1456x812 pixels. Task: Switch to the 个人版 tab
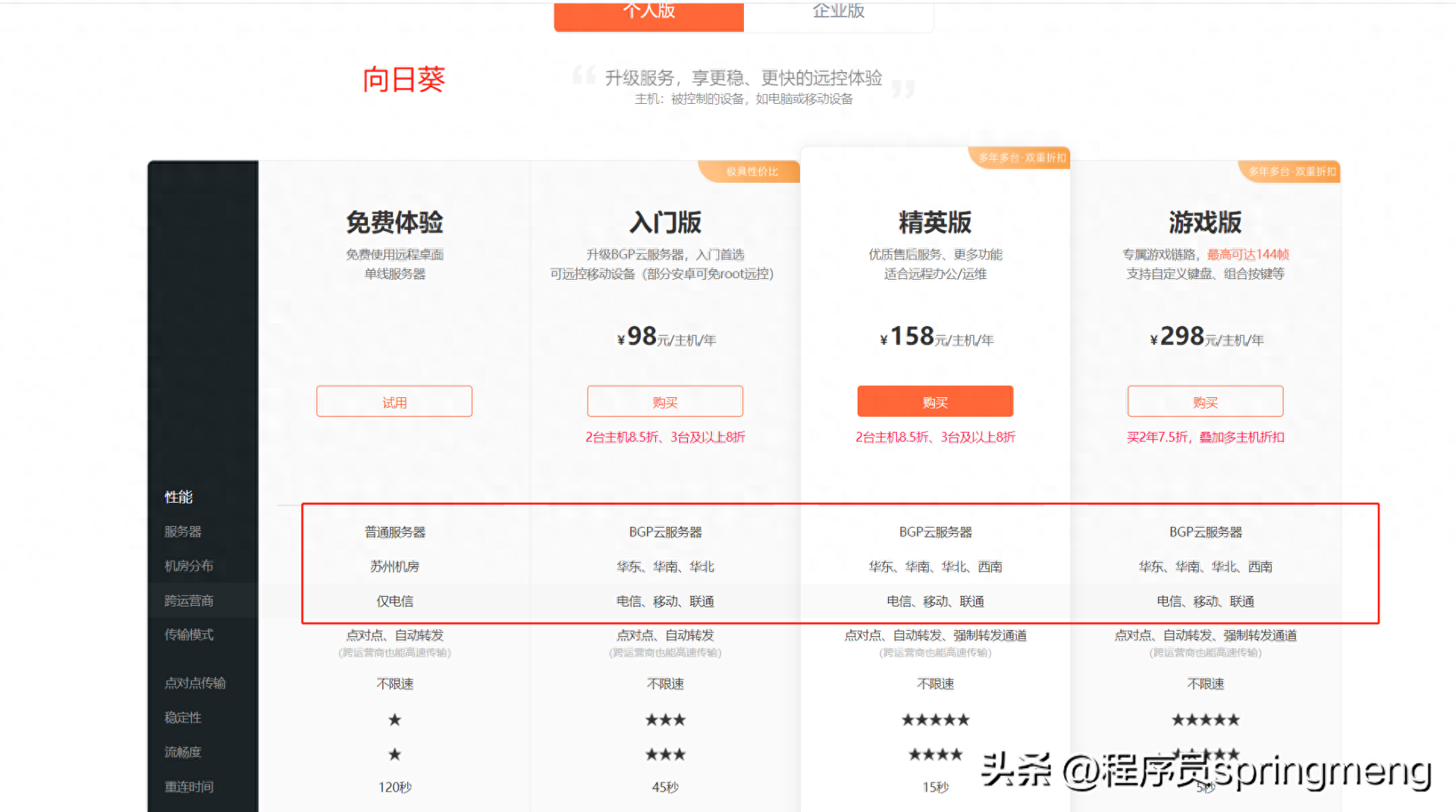pos(648,14)
